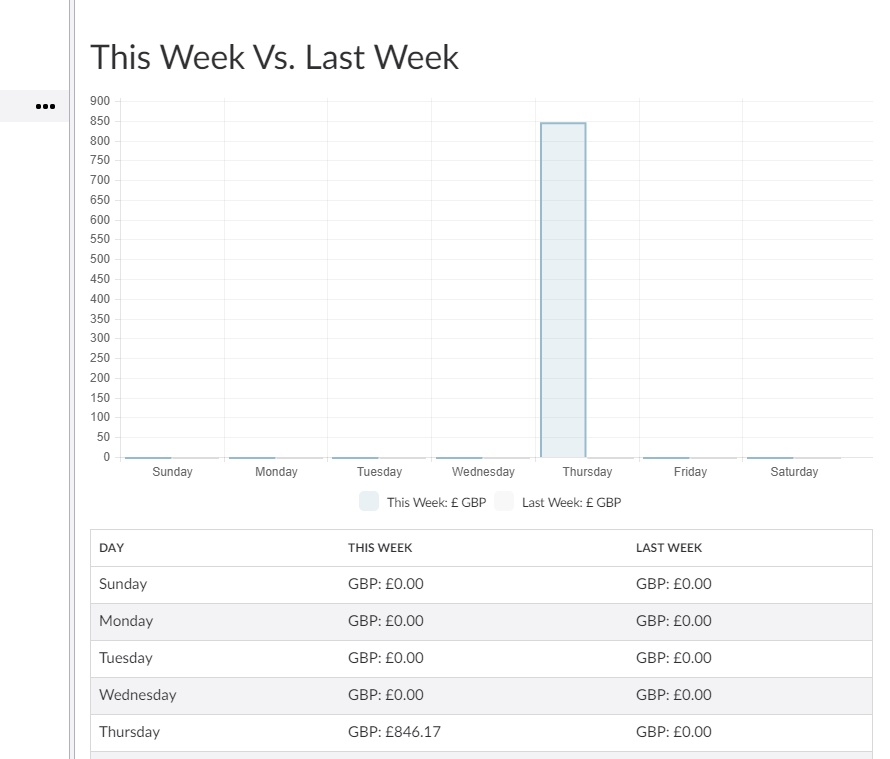Select the Monday row in the table
The height and width of the screenshot is (759, 890).
click(481, 622)
